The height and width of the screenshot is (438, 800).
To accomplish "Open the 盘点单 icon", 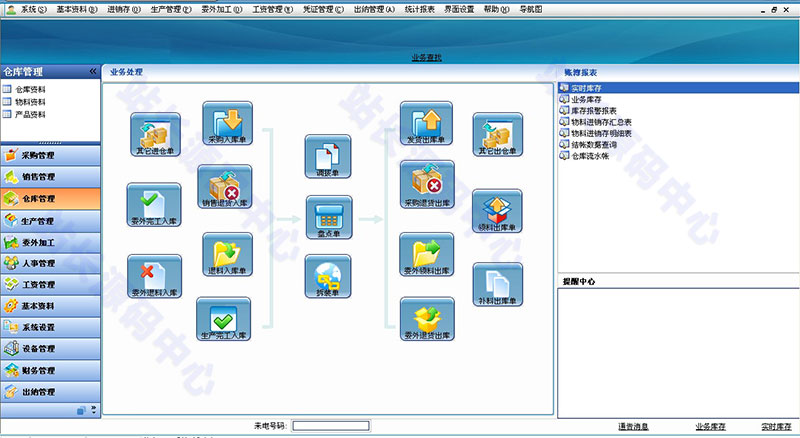I will click(329, 217).
